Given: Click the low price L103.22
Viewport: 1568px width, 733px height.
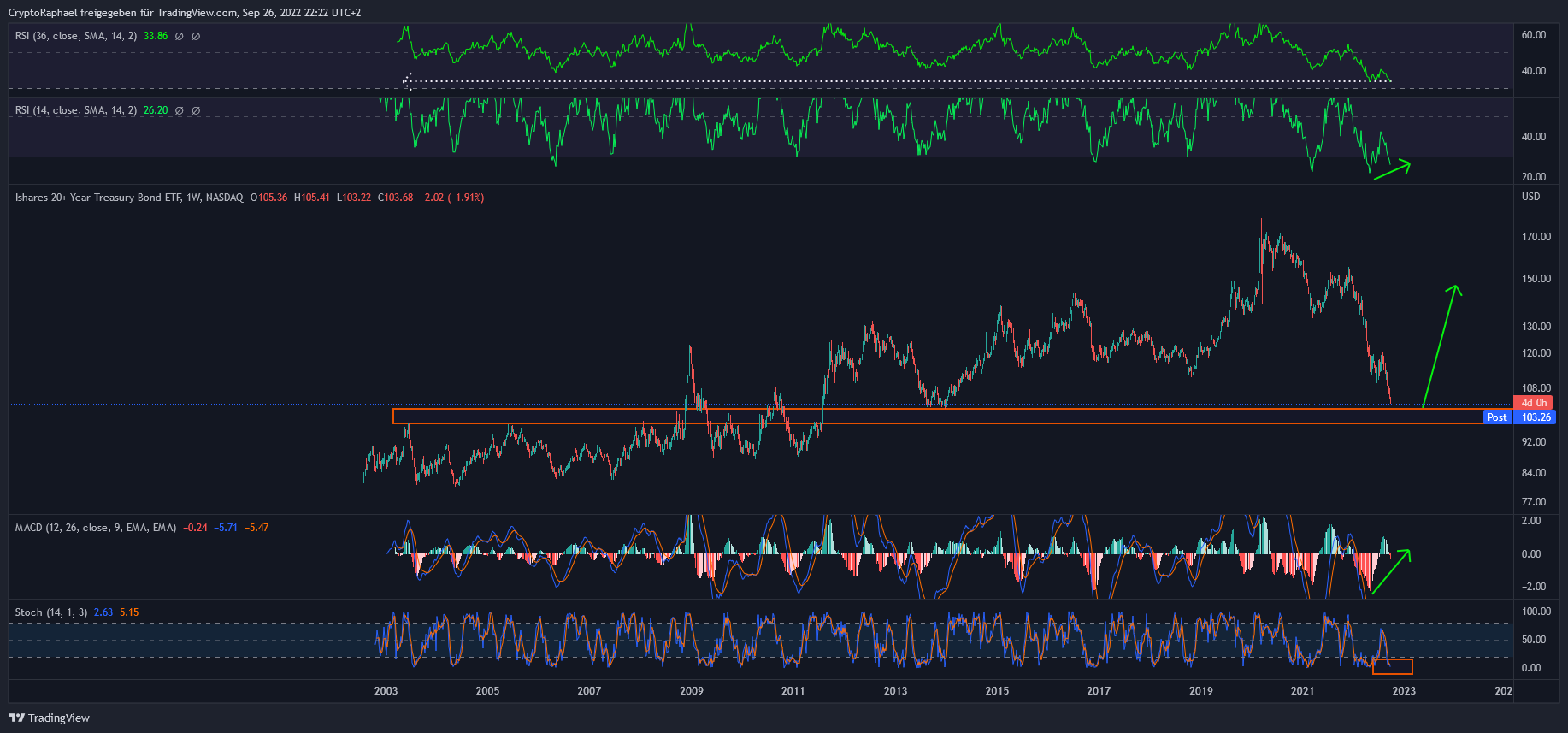Looking at the screenshot, I should 354,198.
